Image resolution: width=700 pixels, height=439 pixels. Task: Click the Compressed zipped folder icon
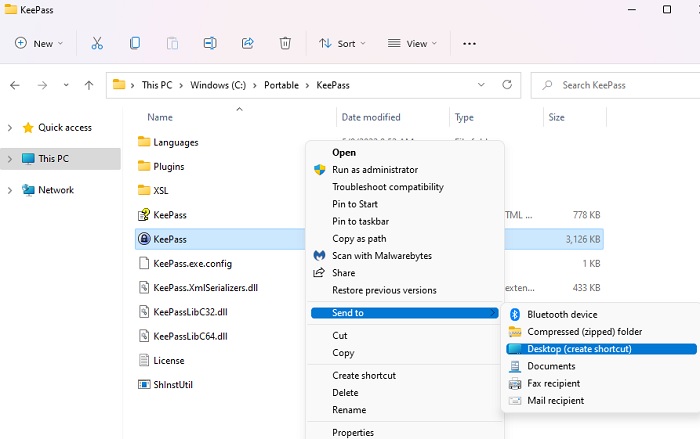pyautogui.click(x=515, y=332)
